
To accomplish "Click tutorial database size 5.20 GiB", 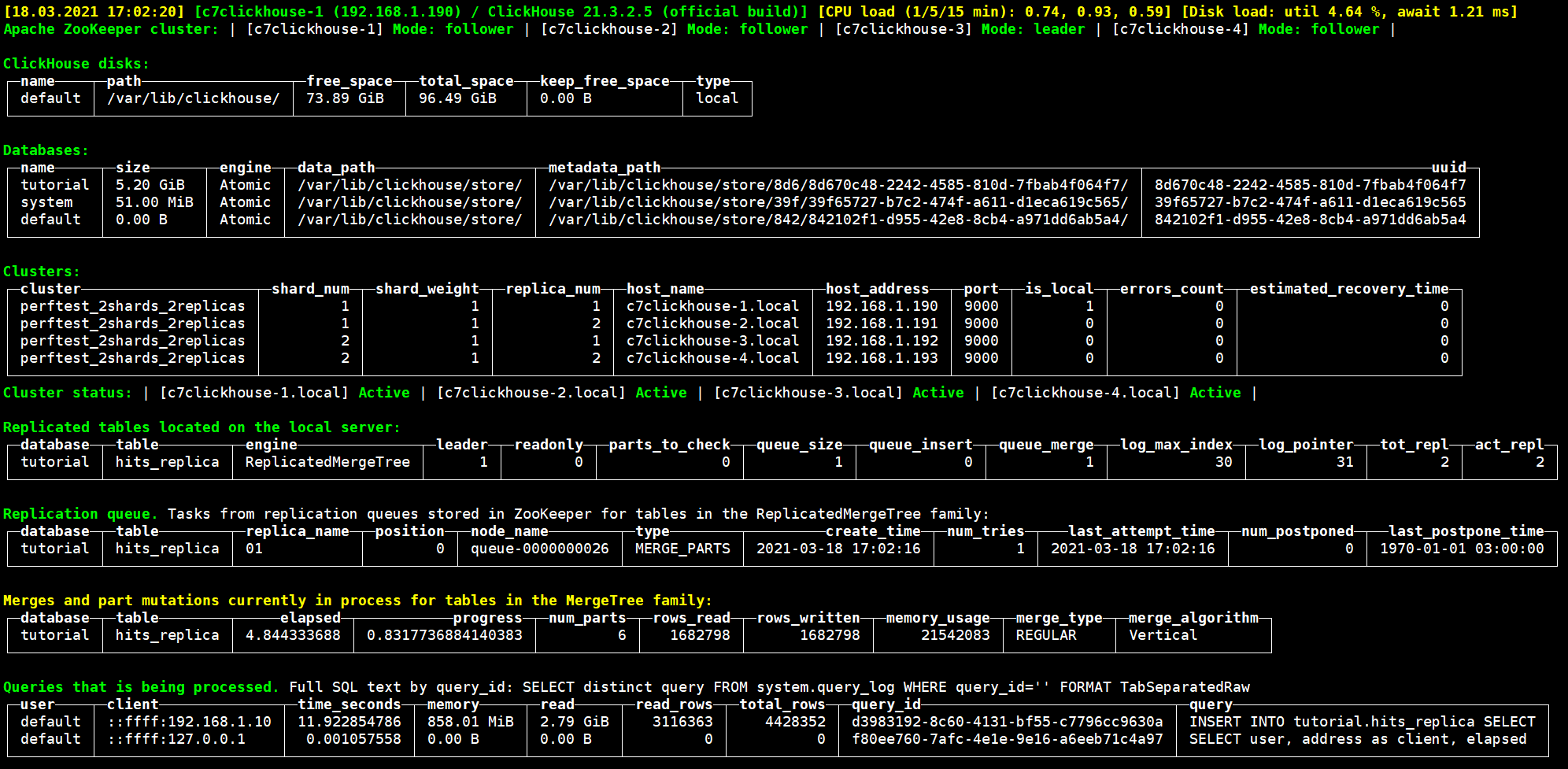I will pyautogui.click(x=150, y=185).
